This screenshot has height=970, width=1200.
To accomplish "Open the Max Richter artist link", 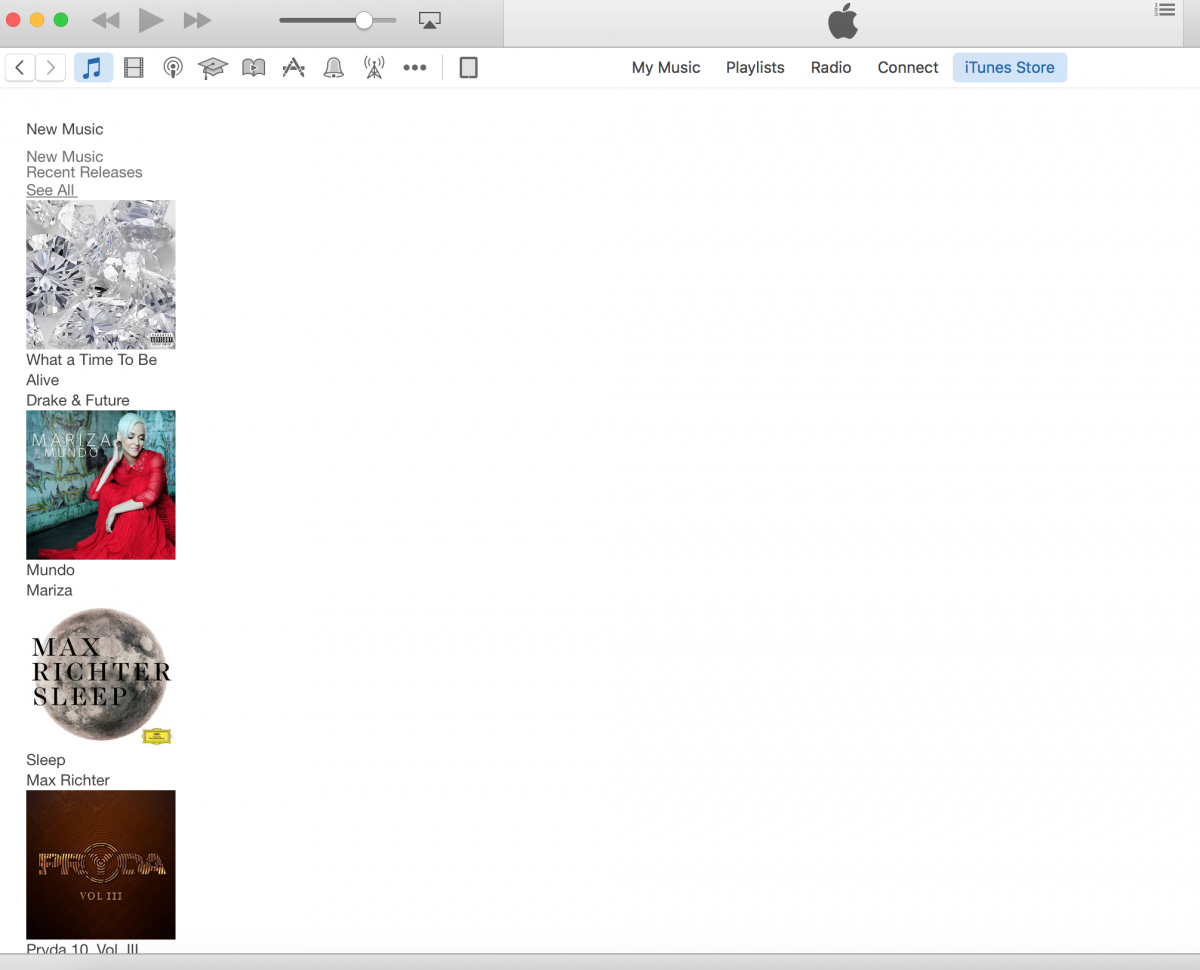I will pyautogui.click(x=68, y=780).
